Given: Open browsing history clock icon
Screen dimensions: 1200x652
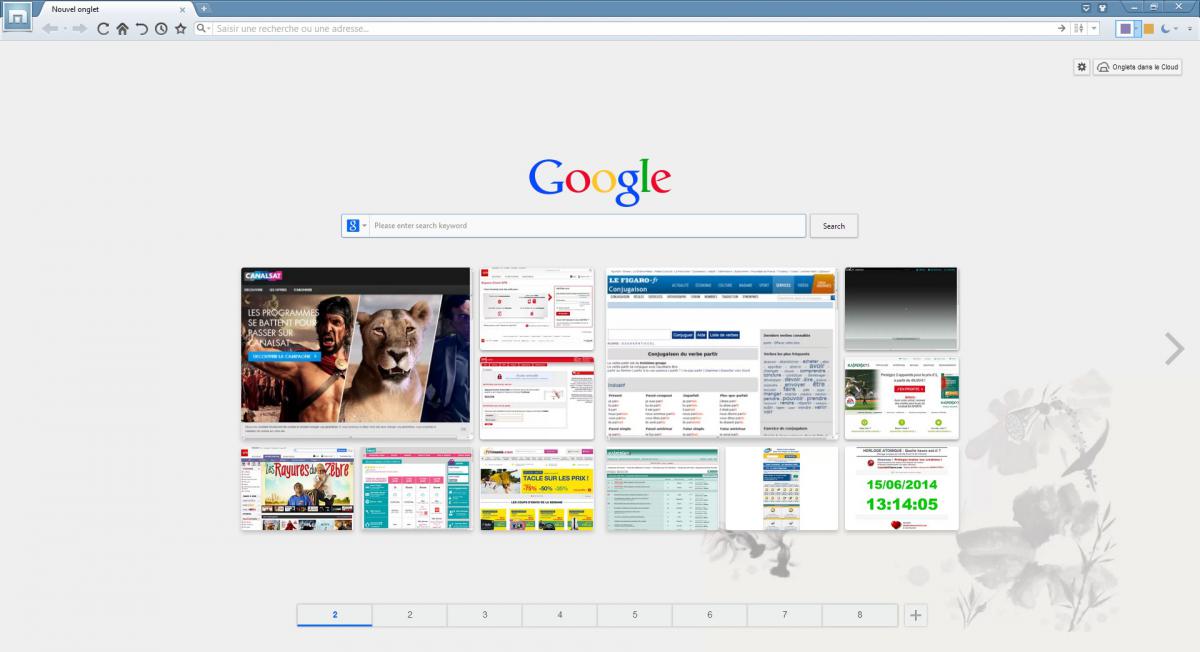Looking at the screenshot, I should coord(161,29).
